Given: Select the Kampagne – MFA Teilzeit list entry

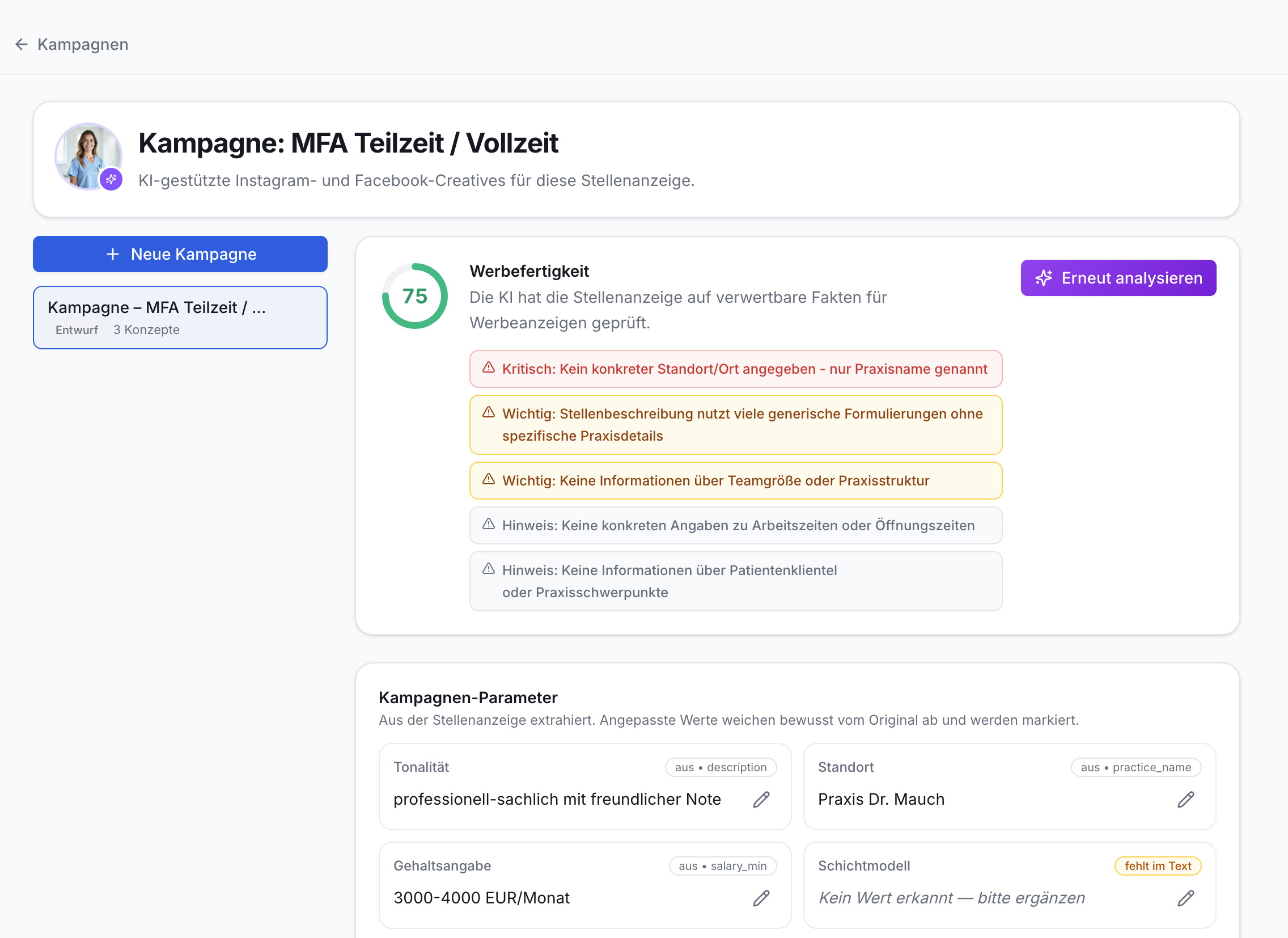Looking at the screenshot, I should 180,318.
